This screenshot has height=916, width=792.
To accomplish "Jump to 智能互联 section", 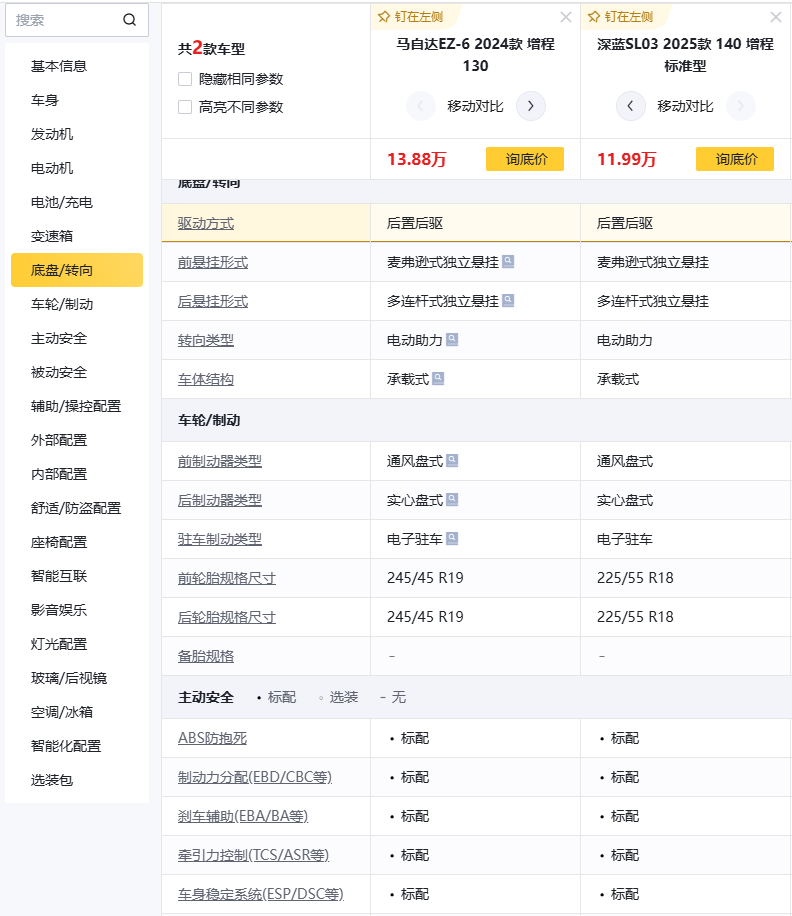I will pos(59,576).
